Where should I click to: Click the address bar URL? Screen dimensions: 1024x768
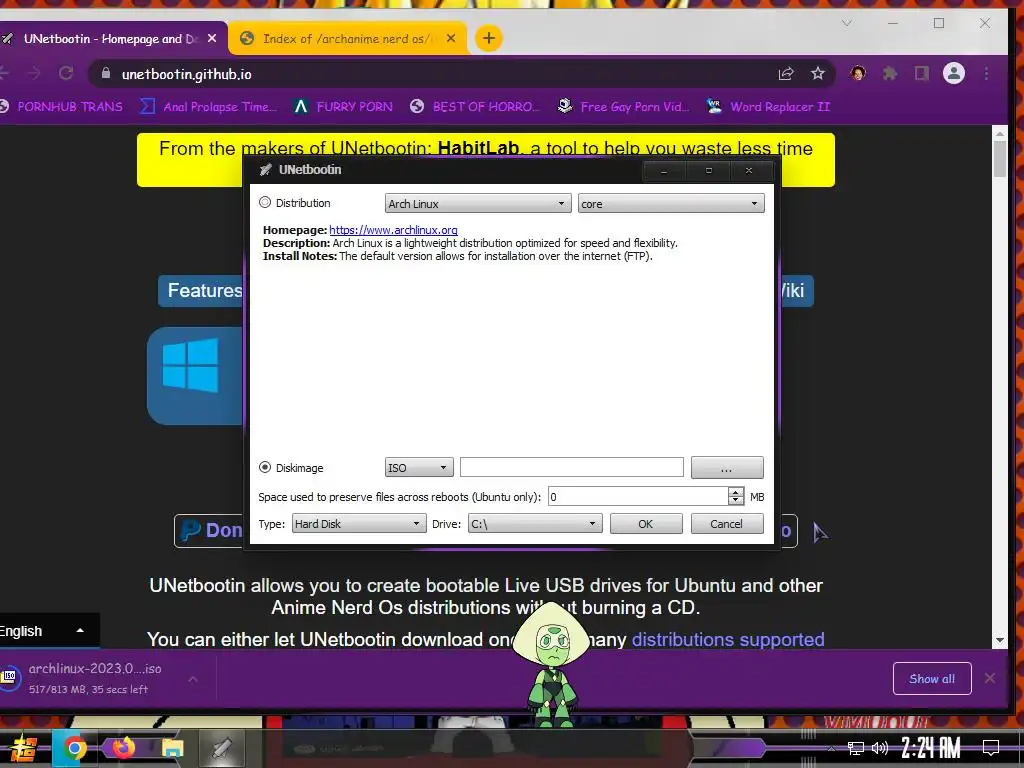[186, 74]
